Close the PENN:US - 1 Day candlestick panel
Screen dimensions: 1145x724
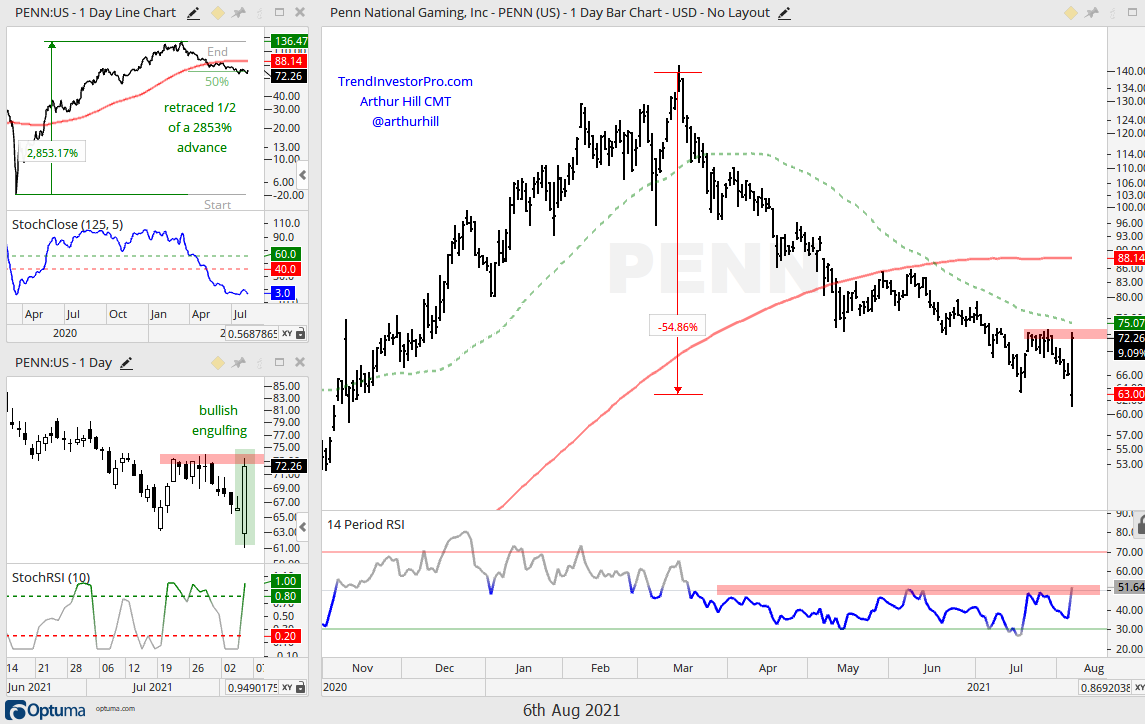tap(299, 362)
